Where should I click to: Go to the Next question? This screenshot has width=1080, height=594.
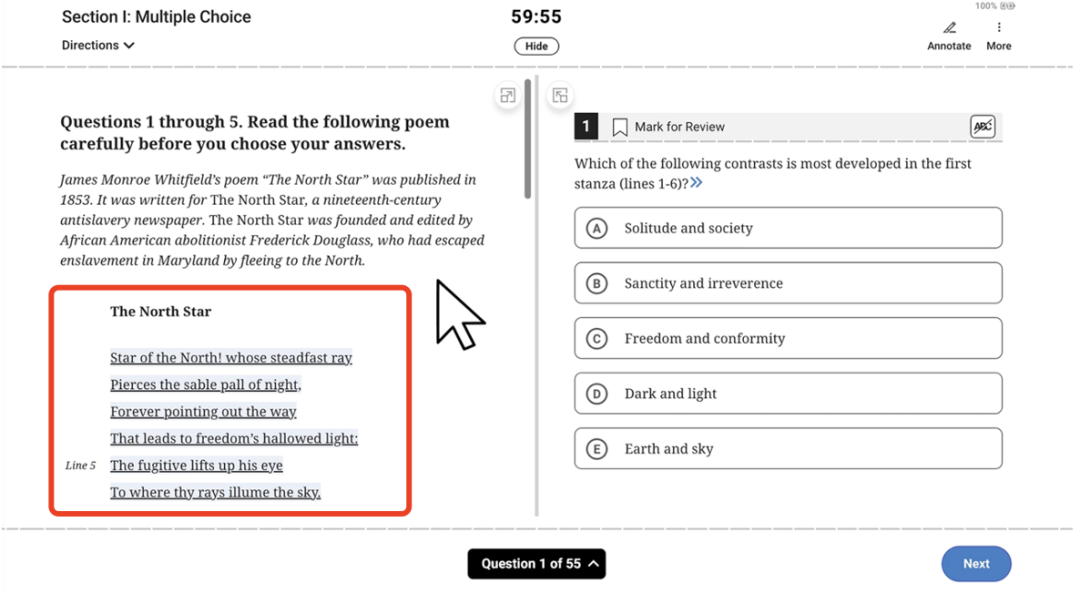coord(976,564)
